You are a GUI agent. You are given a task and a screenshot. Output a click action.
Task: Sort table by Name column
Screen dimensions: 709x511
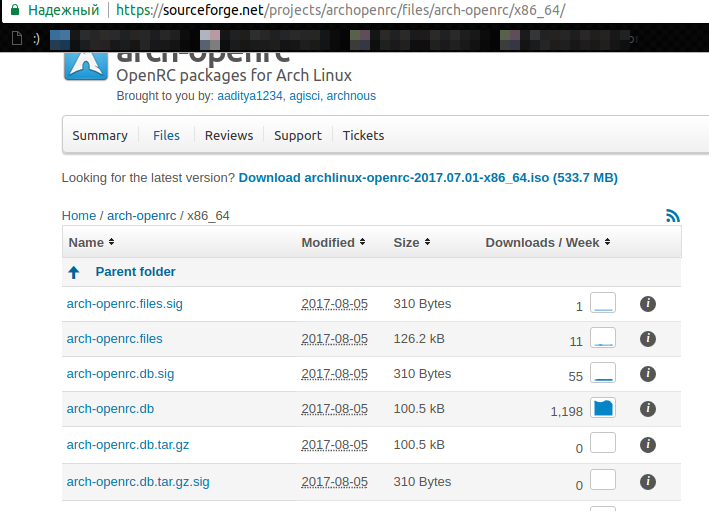point(91,242)
